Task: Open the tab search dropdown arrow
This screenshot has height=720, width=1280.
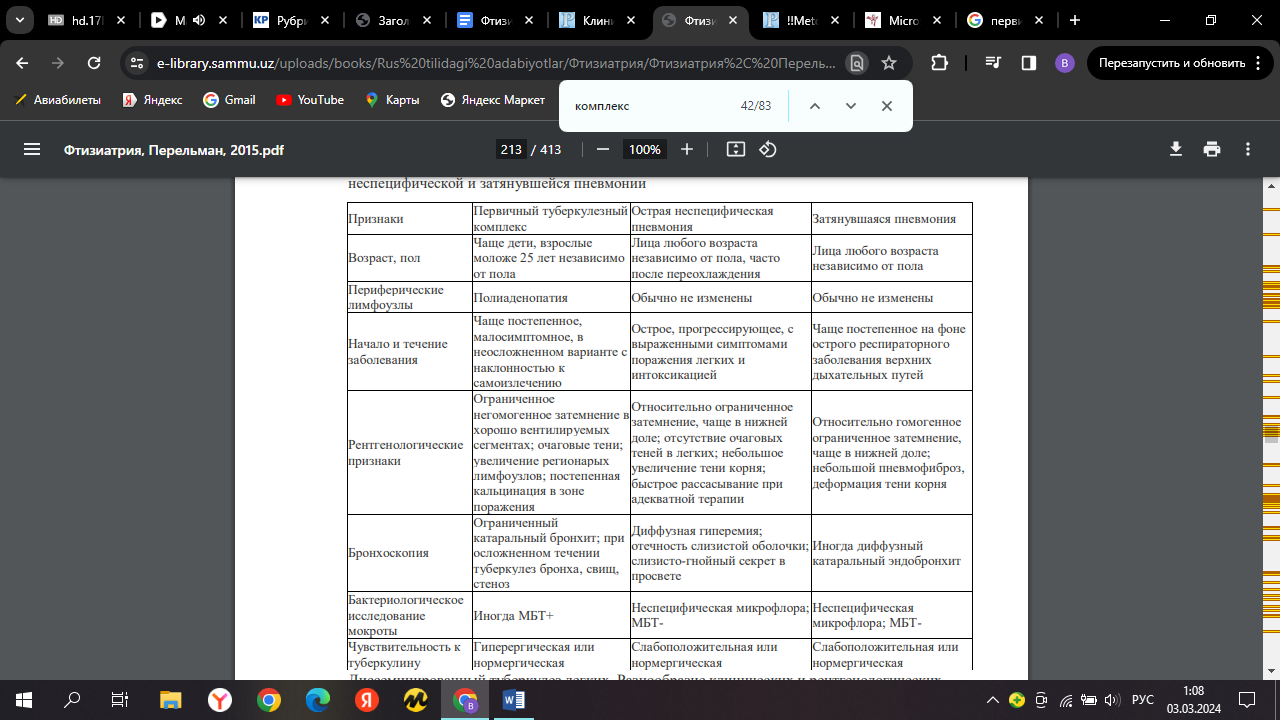Action: [18, 20]
